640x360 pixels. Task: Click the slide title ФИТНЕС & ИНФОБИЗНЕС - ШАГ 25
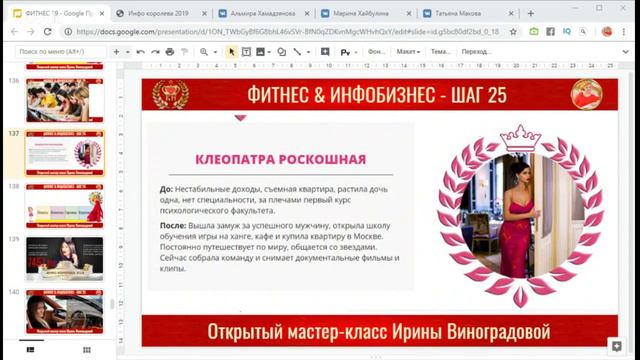(377, 95)
